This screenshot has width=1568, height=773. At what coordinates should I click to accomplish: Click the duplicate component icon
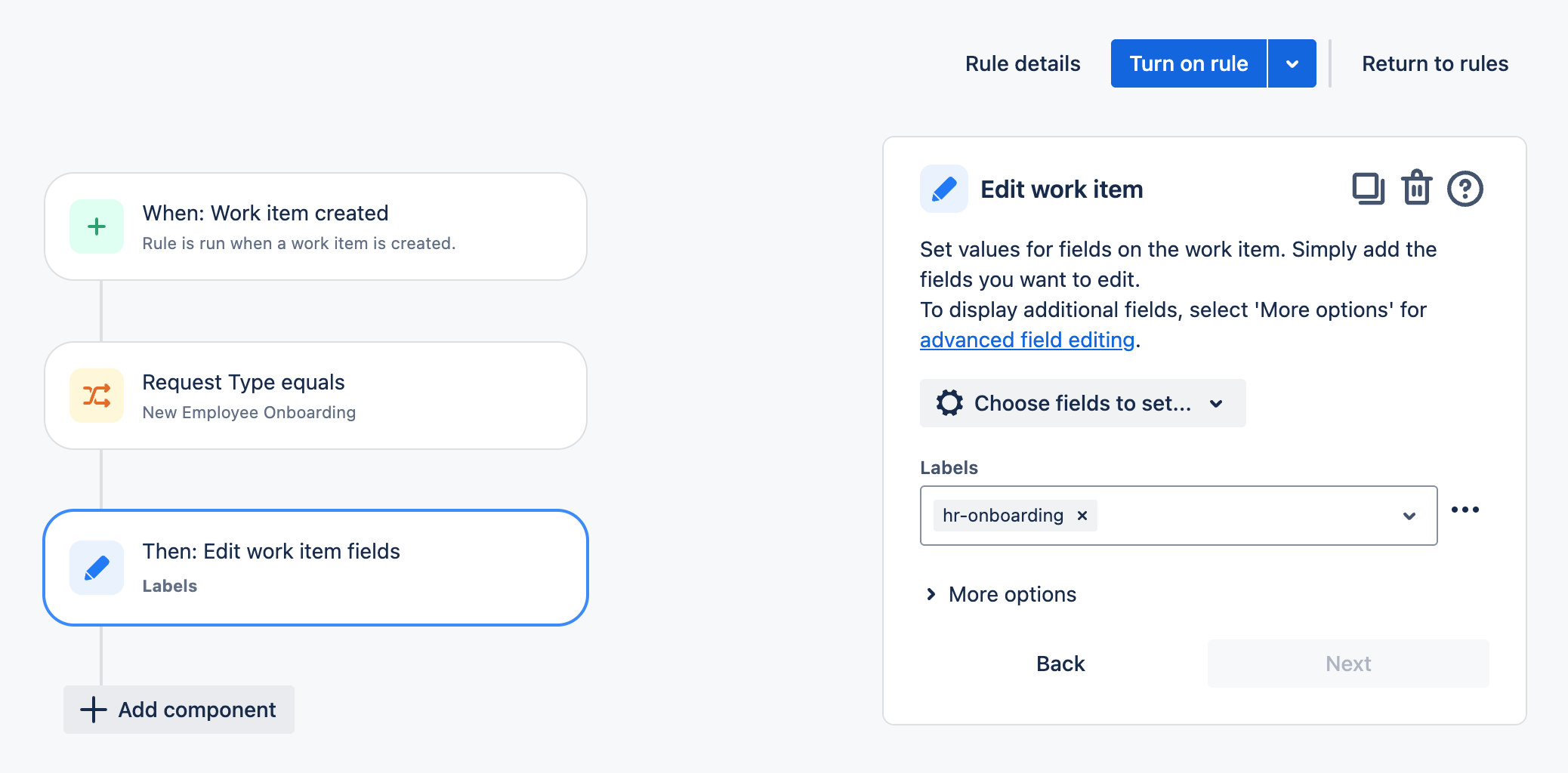(x=1368, y=189)
